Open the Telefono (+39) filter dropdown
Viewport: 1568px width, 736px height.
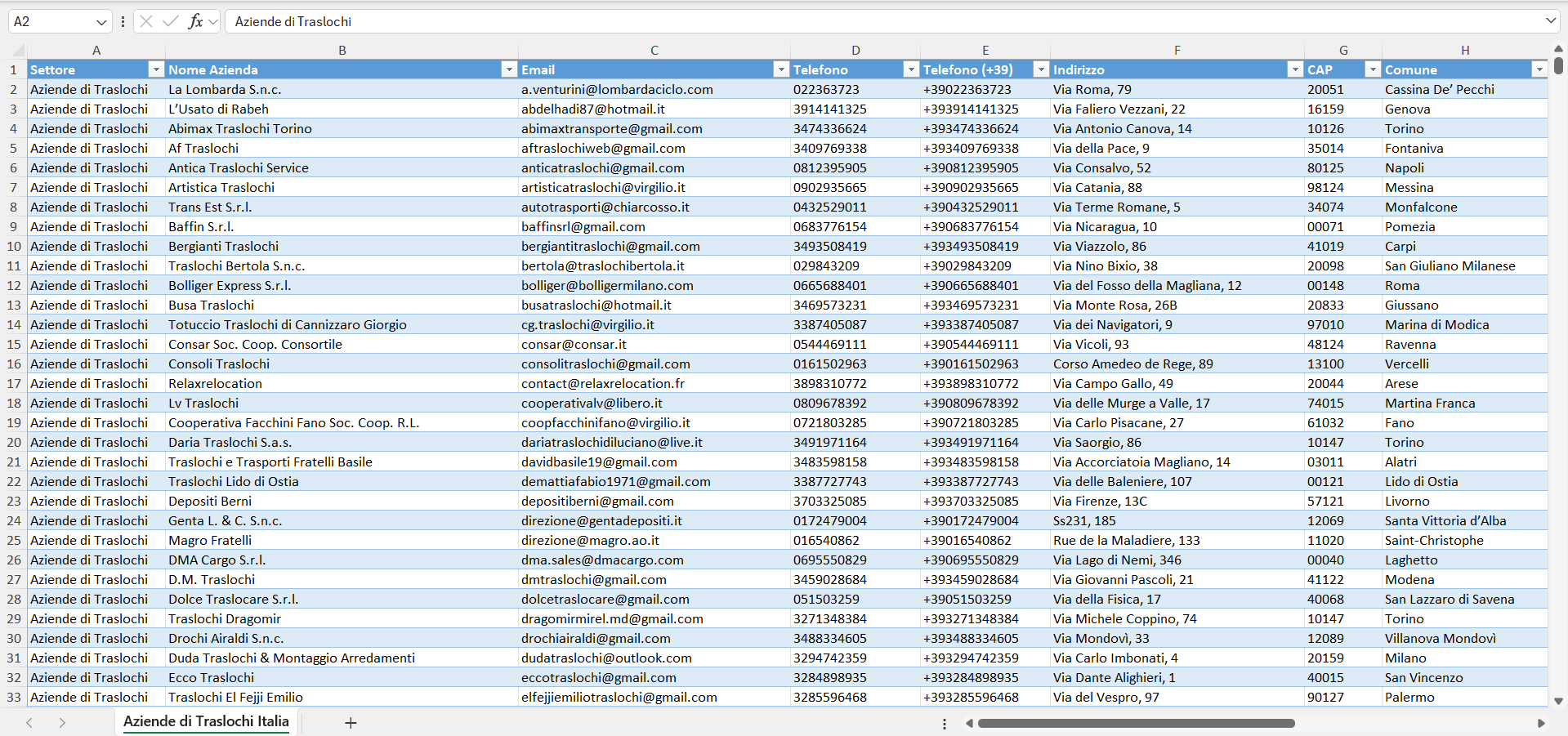tap(1040, 69)
